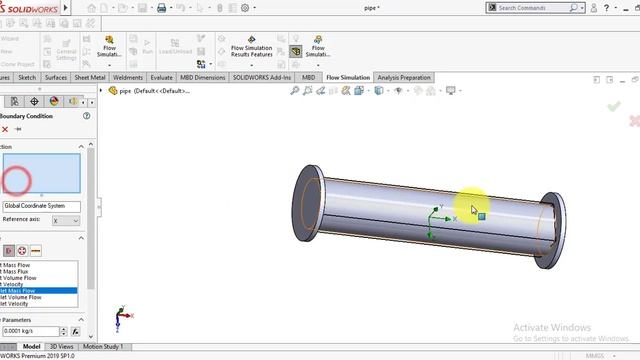The image size is (640, 360).
Task: Open the Reference axis X dropdown
Action: pyautogui.click(x=66, y=221)
